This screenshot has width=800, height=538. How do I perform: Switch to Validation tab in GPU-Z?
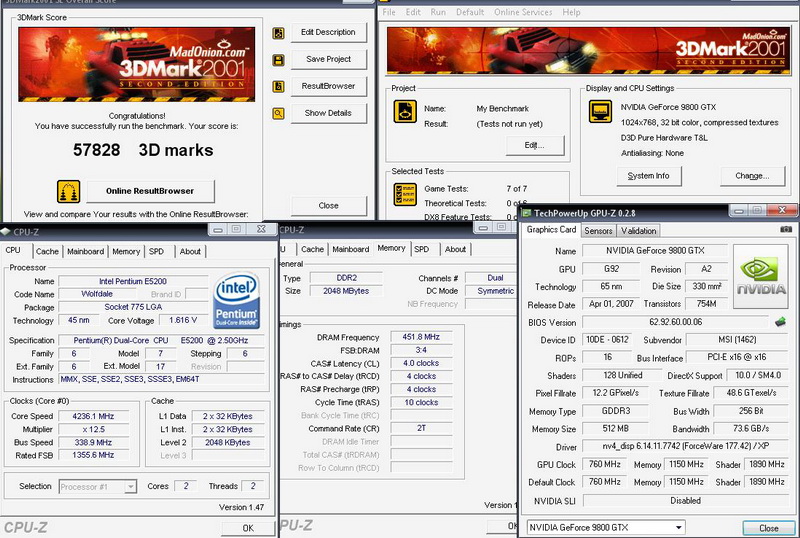638,231
